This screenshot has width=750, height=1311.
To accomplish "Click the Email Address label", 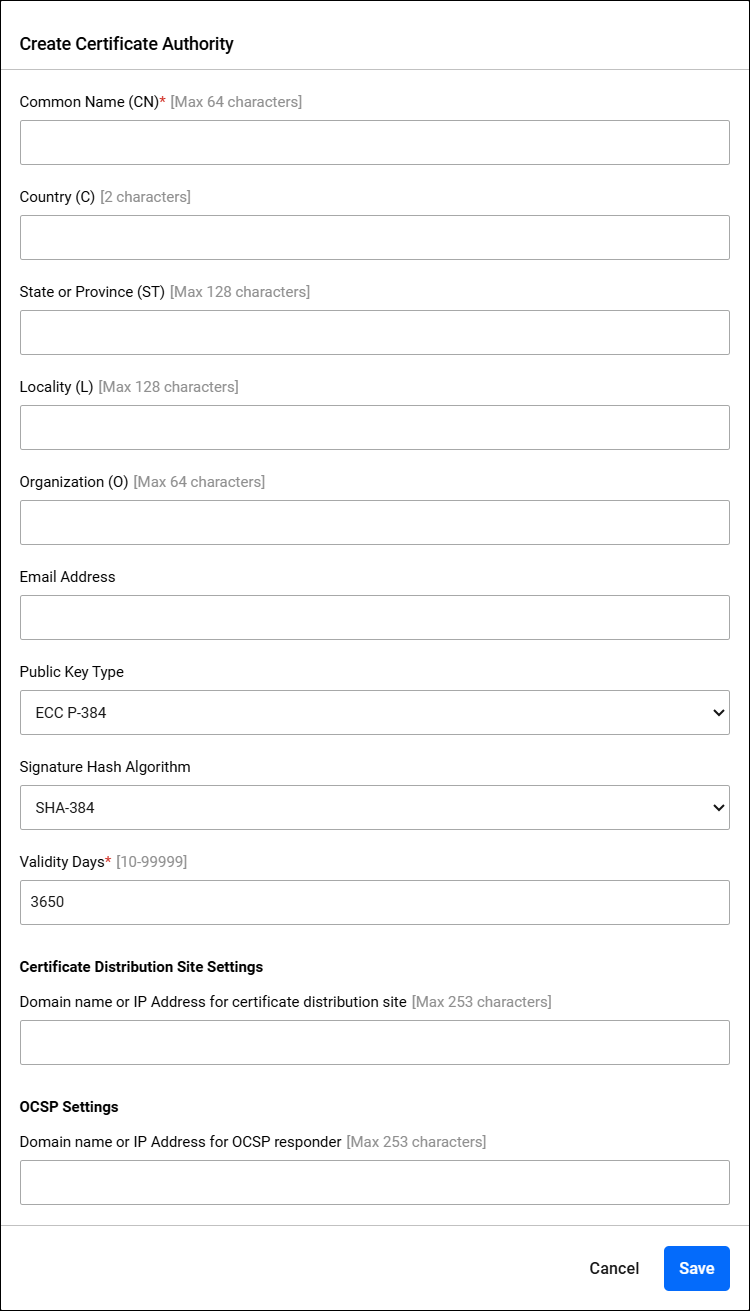I will [67, 577].
